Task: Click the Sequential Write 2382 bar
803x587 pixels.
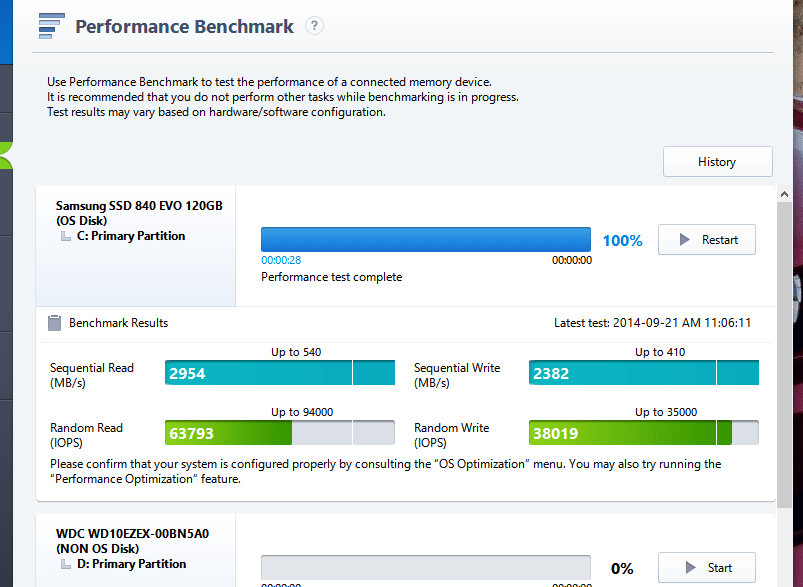Action: (x=644, y=373)
